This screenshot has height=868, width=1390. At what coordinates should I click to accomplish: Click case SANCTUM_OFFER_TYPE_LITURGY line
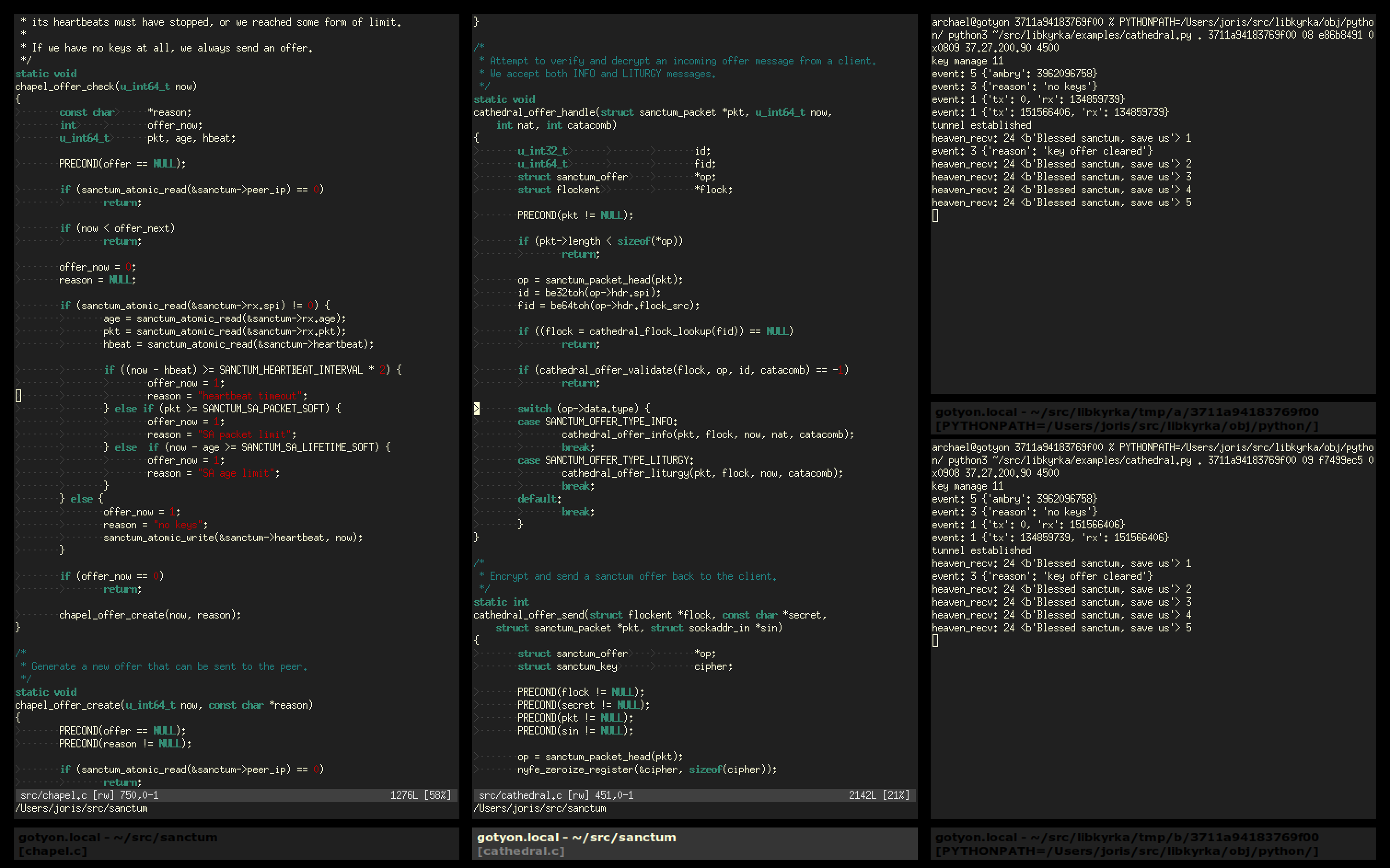tap(606, 460)
